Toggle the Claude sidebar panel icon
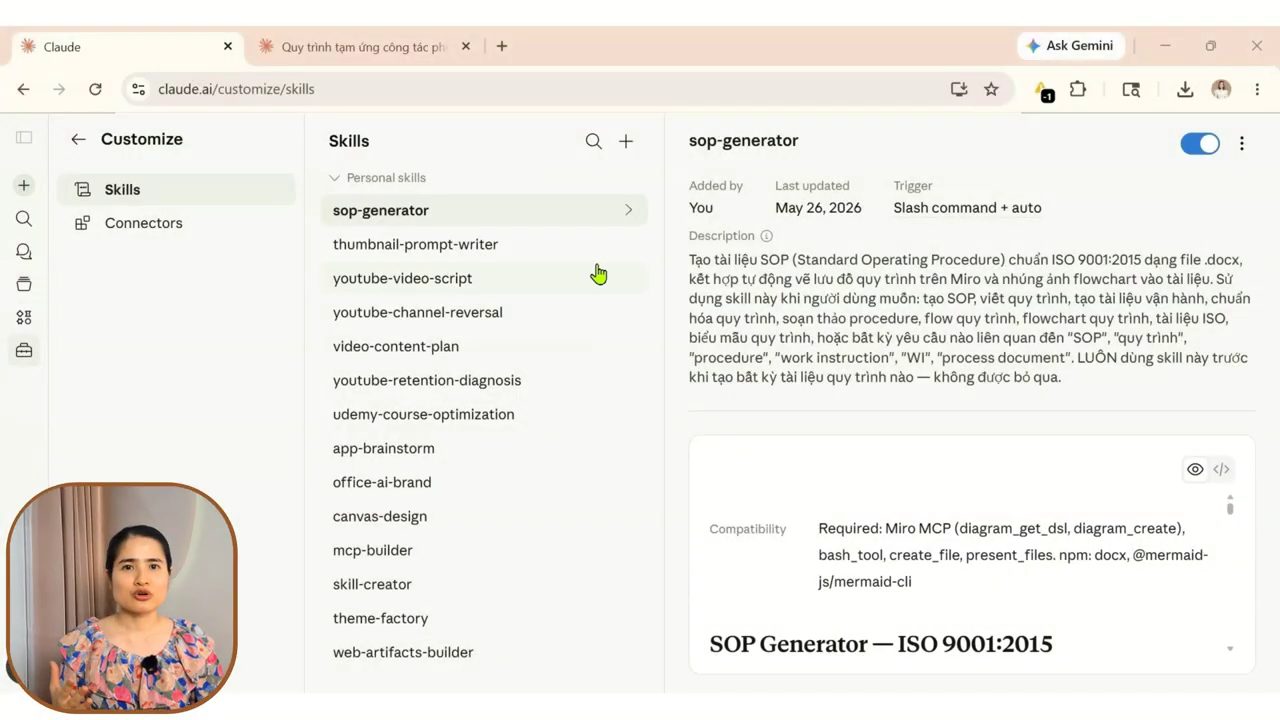 click(x=24, y=137)
